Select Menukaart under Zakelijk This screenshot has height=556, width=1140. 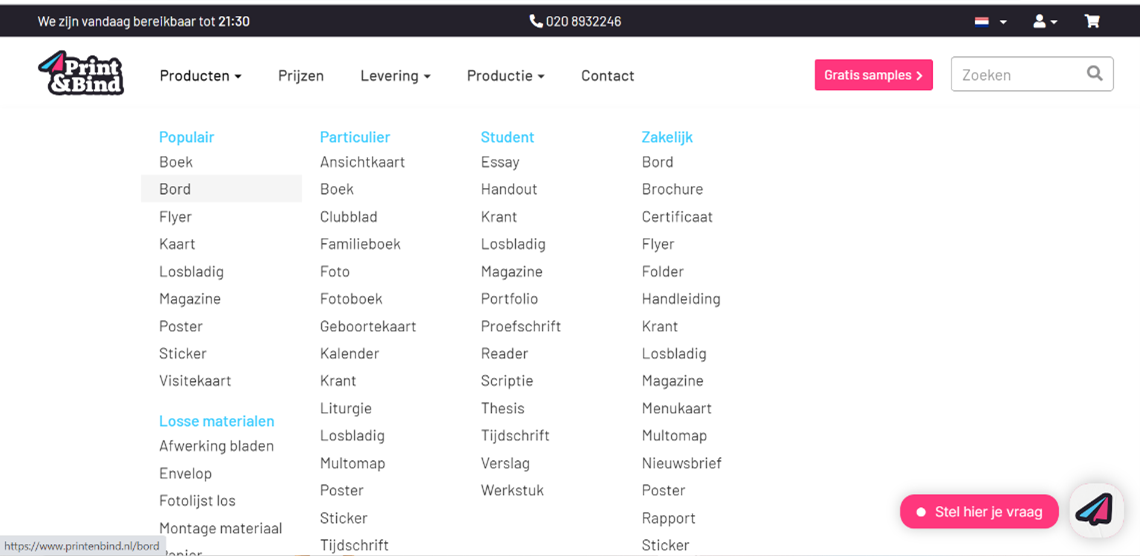[x=676, y=408]
